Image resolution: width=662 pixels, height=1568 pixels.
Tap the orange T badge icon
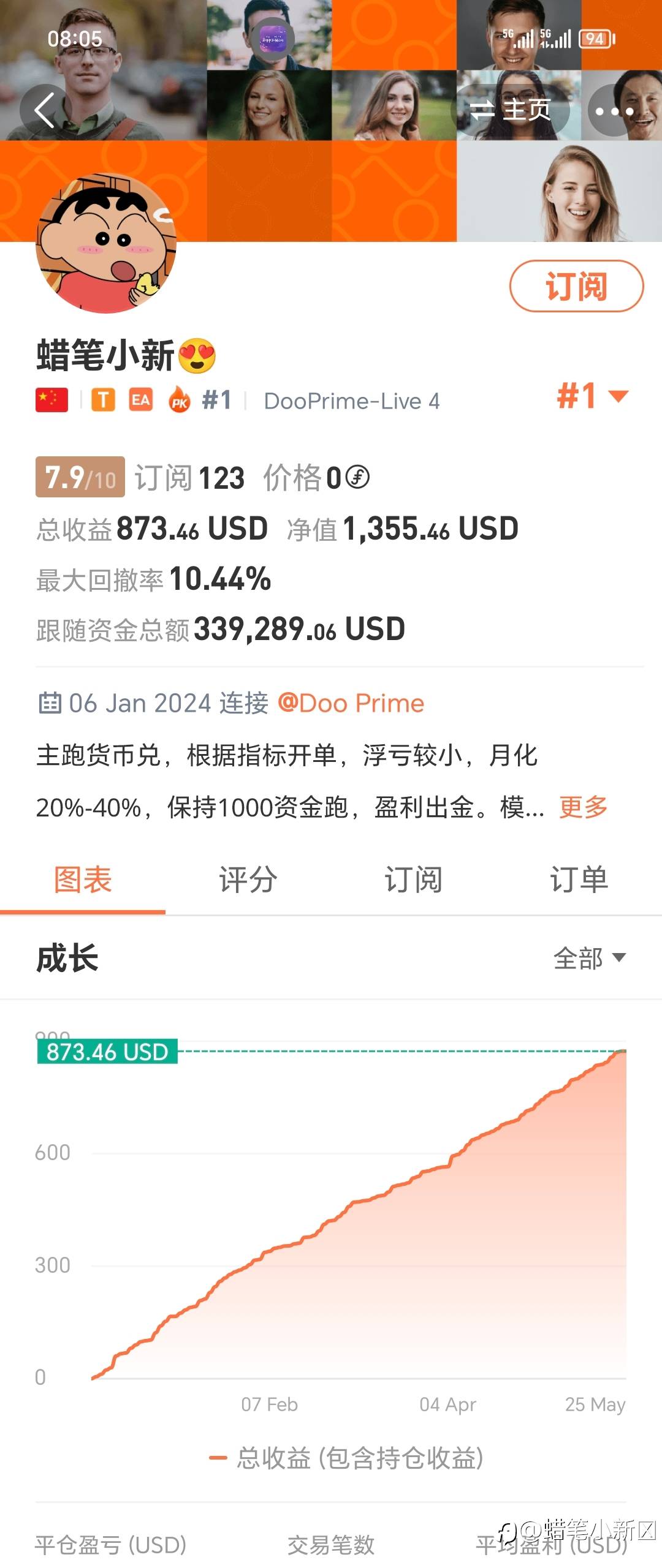point(104,401)
